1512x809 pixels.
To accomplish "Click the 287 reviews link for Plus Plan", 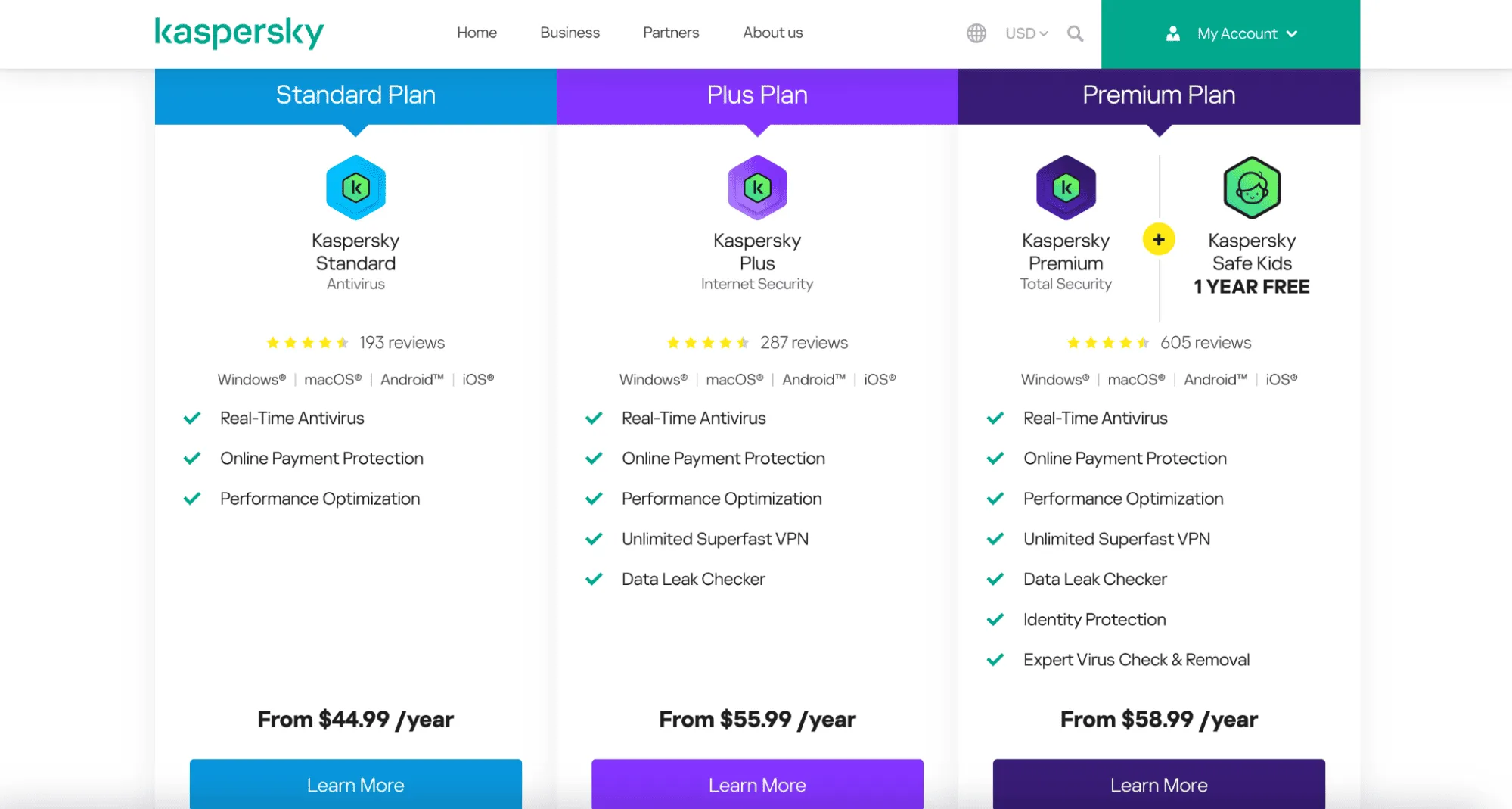I will (x=805, y=342).
